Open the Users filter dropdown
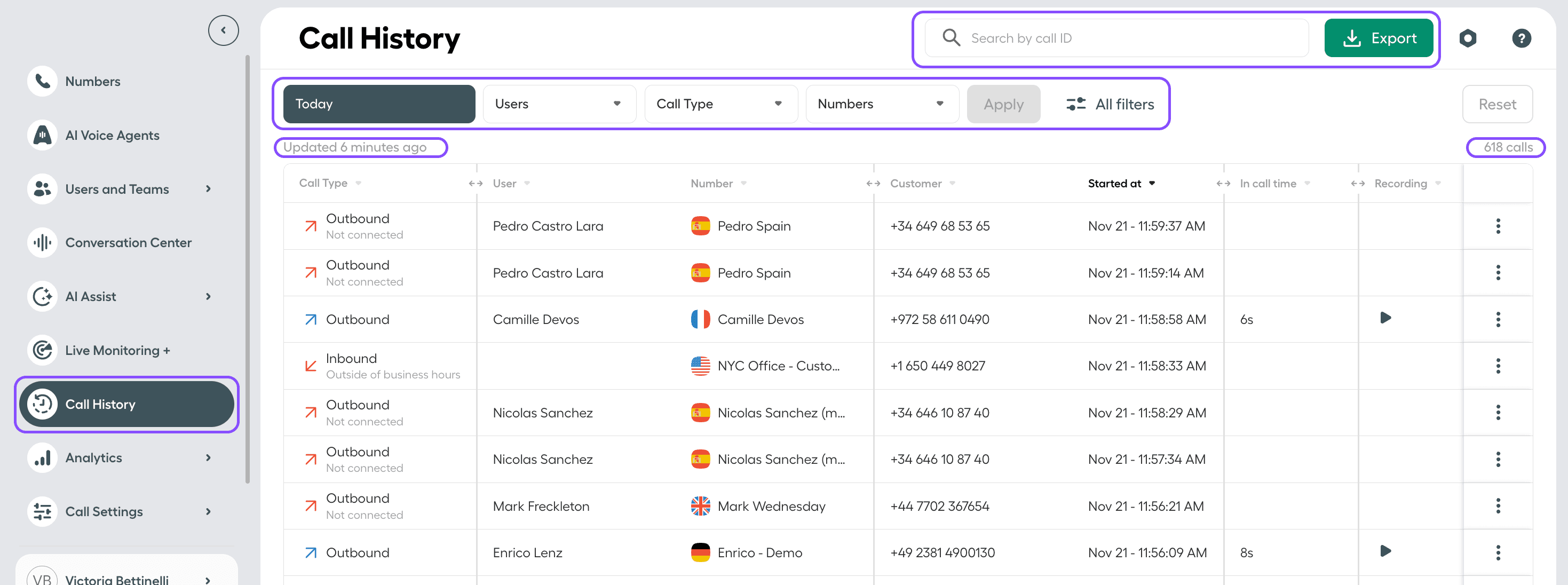1568x585 pixels. [559, 104]
